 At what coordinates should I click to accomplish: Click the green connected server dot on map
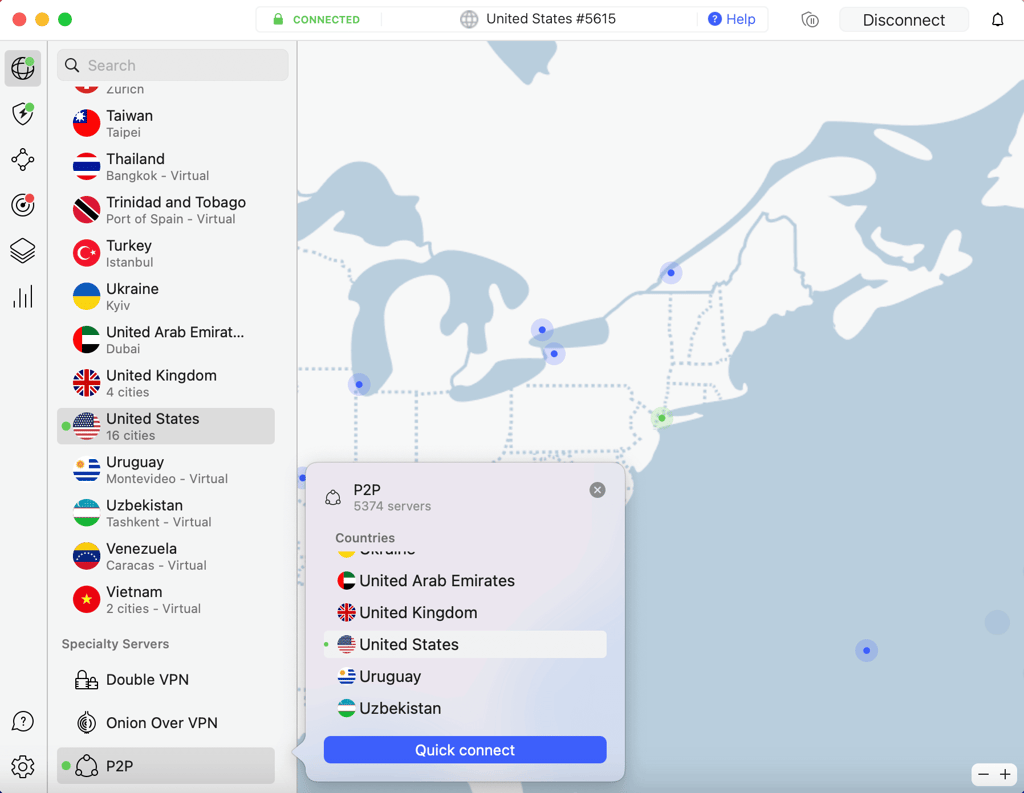(x=662, y=417)
